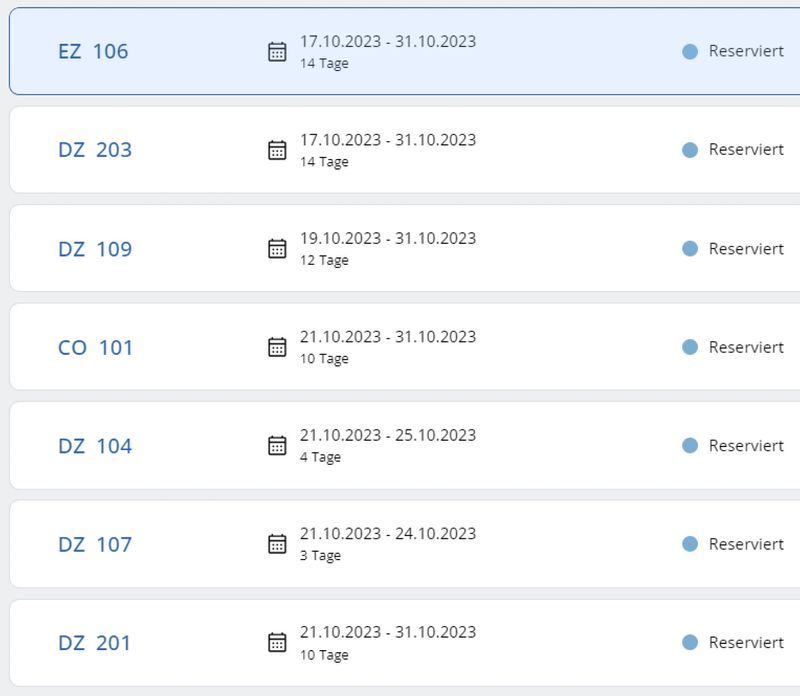Click the calendar icon in DZ 201 row

277,643
